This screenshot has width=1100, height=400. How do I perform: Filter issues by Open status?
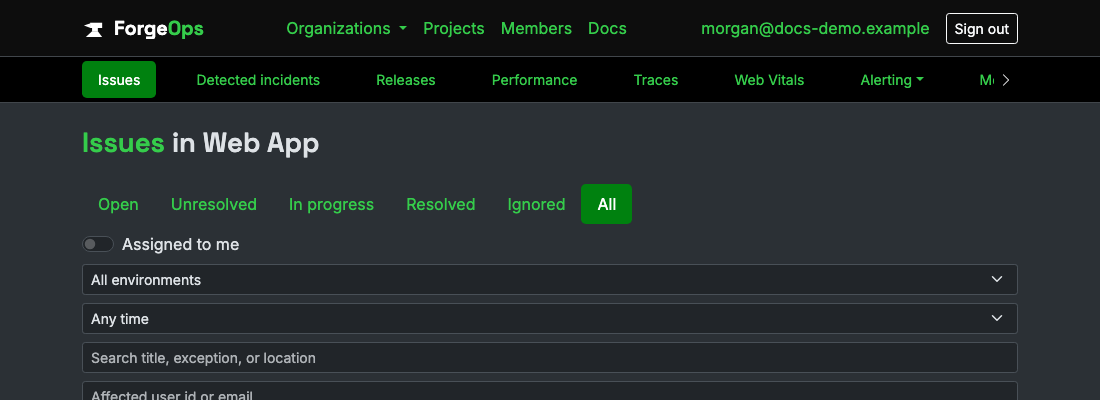[119, 204]
